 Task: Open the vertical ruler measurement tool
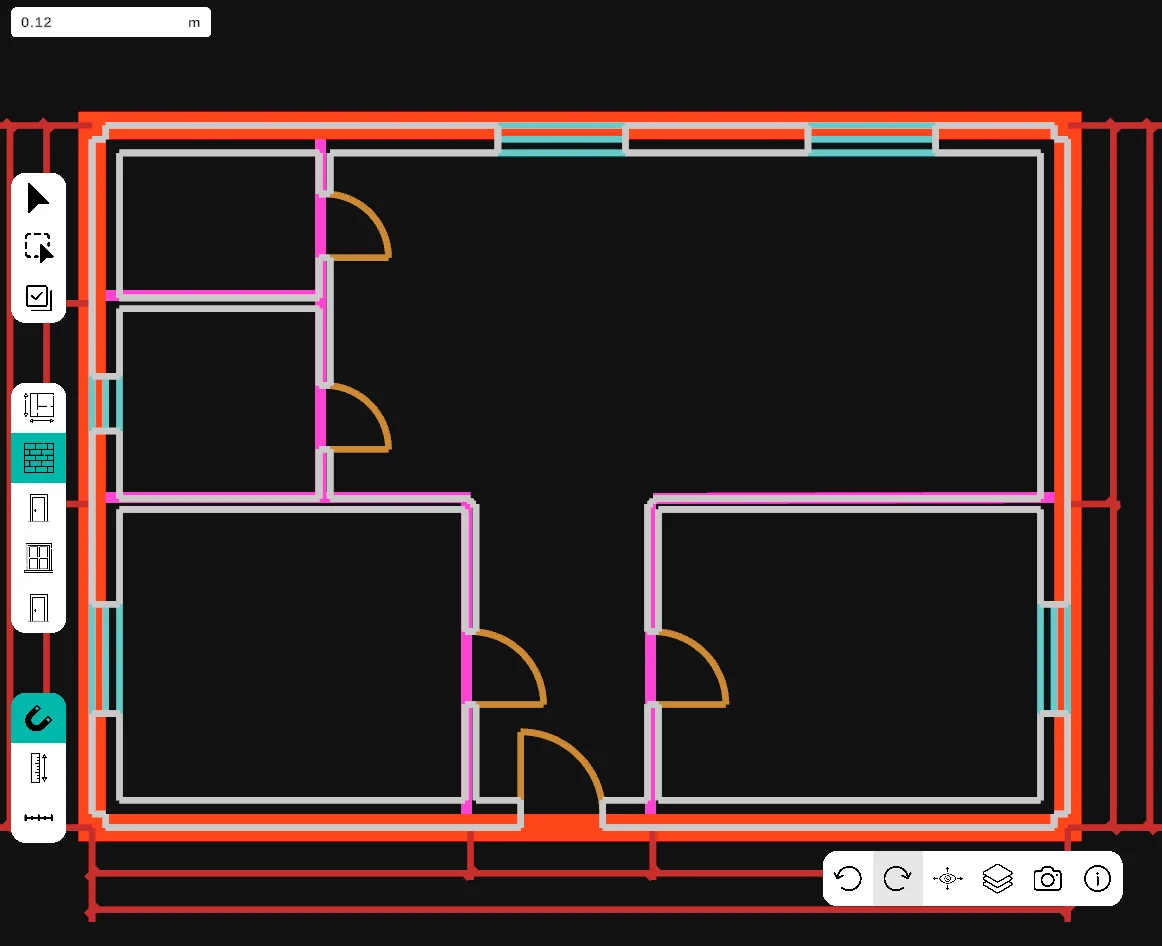[x=39, y=767]
